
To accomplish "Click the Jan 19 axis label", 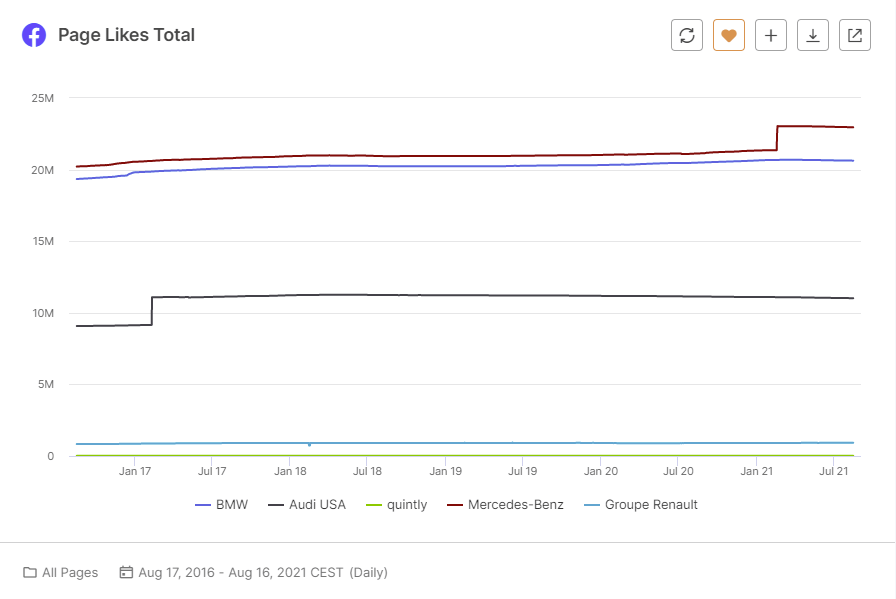I will pyautogui.click(x=446, y=471).
